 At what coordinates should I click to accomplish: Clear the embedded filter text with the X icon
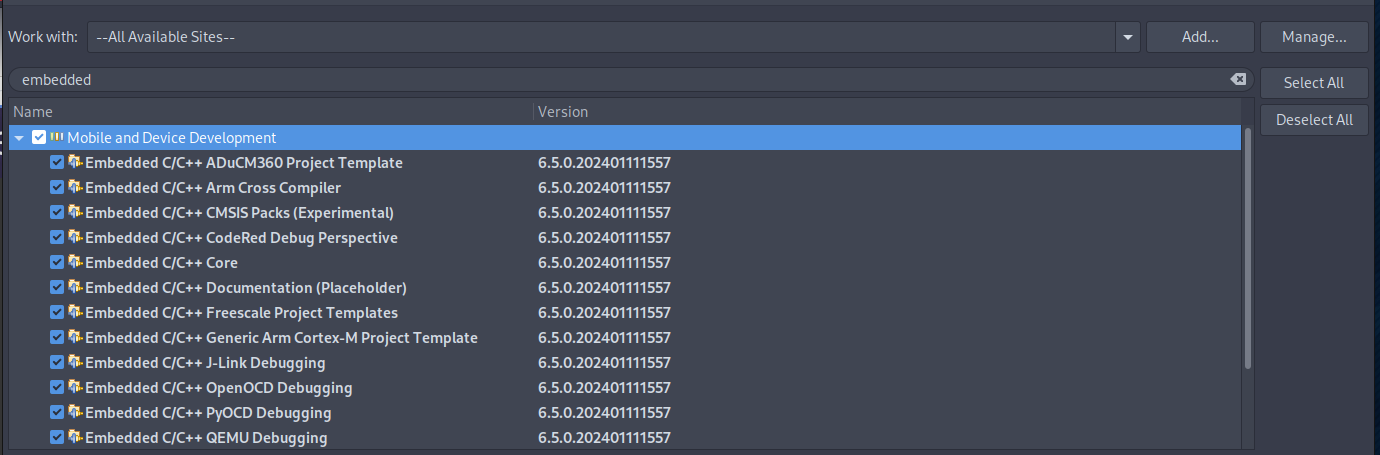[x=1238, y=80]
